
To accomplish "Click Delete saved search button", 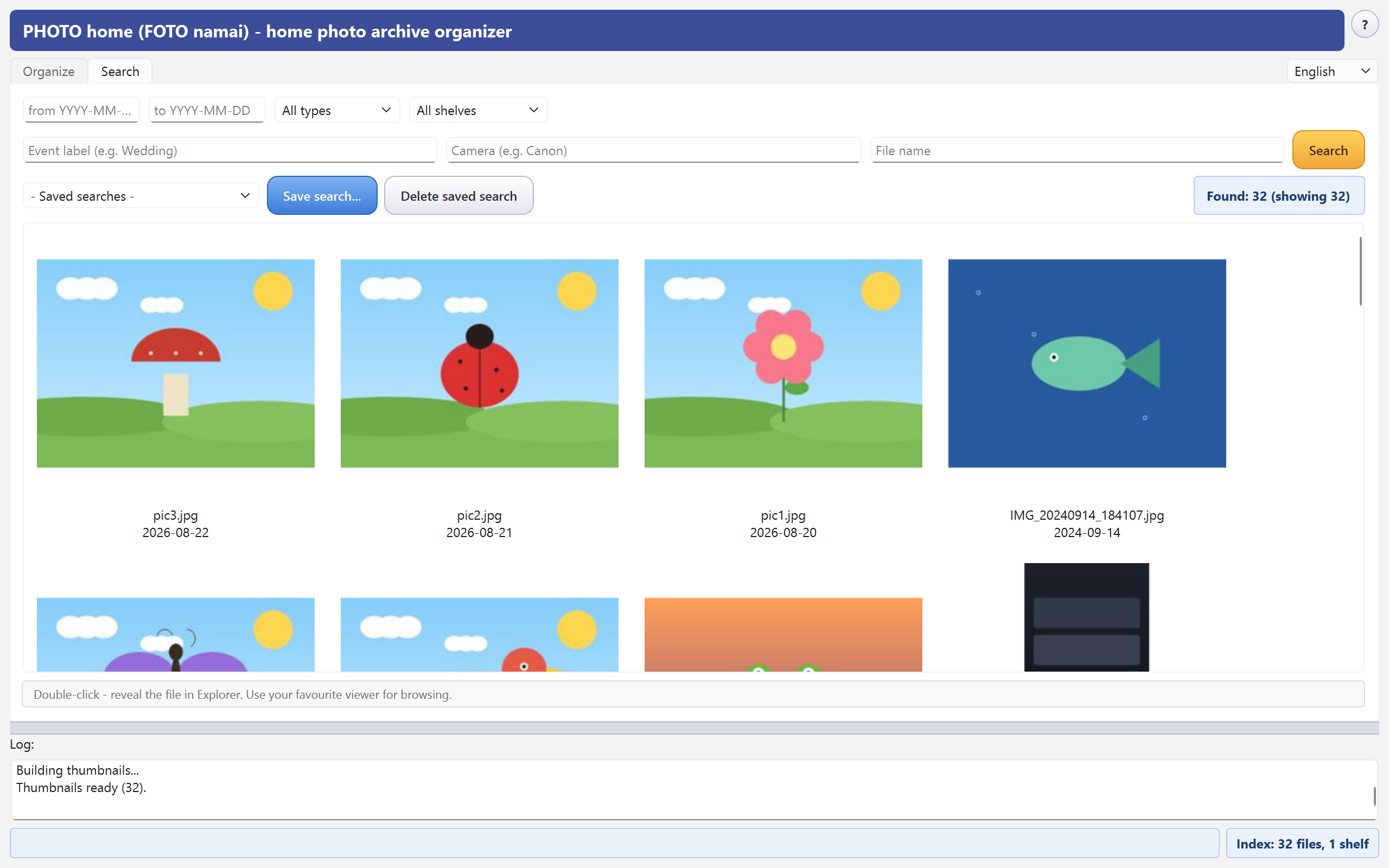I will (458, 196).
